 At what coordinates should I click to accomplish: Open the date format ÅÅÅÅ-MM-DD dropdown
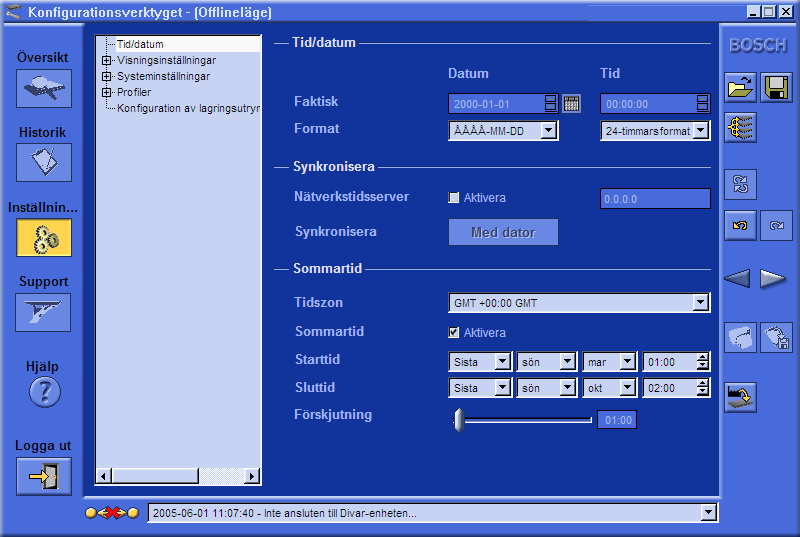point(549,131)
